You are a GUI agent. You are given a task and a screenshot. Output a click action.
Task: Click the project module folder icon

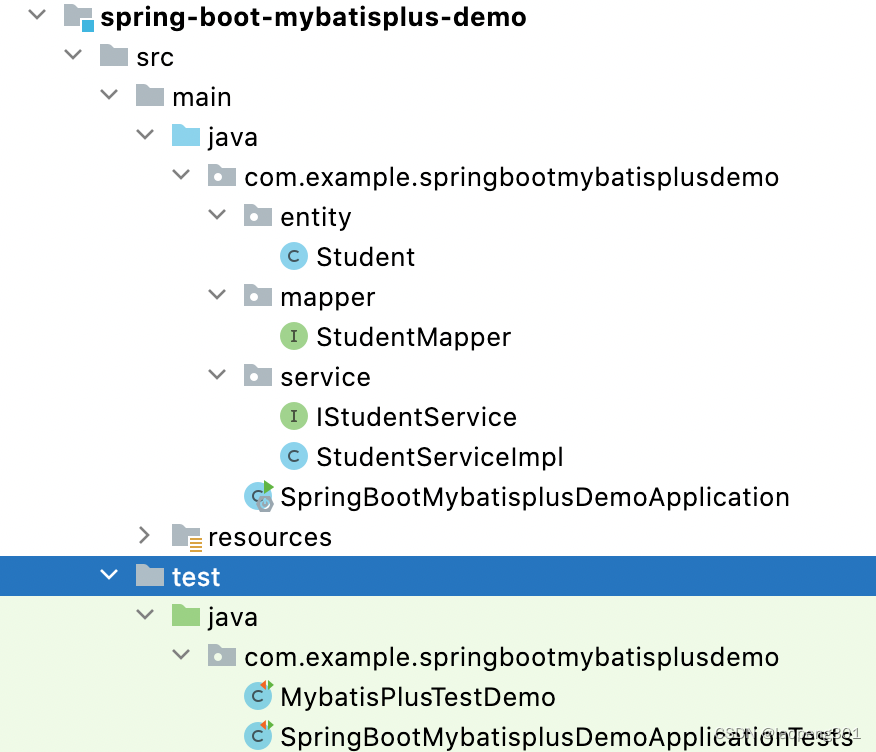(79, 17)
